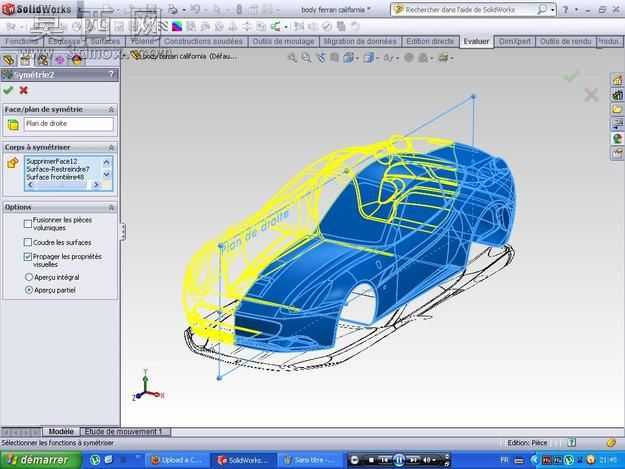Click the Plan de droite selection field

coord(69,124)
